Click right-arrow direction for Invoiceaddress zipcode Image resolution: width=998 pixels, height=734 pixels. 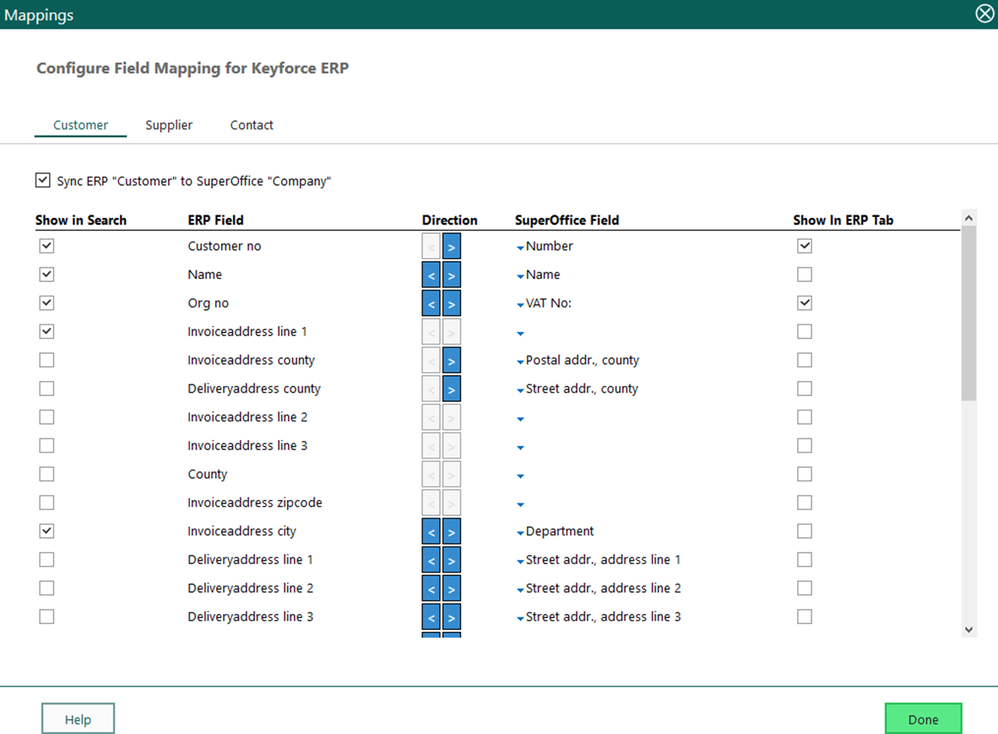click(451, 503)
